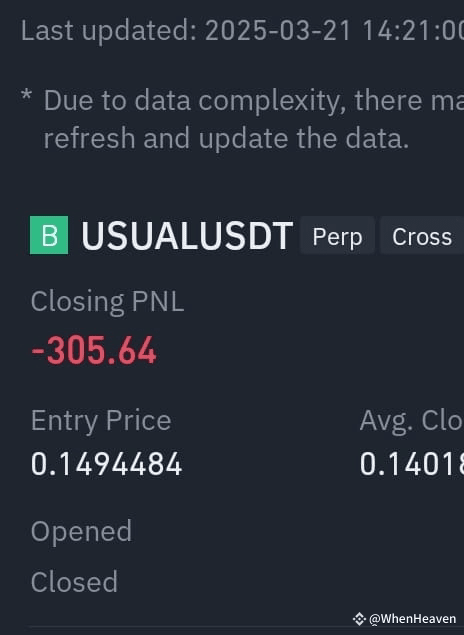Viewport: 464px width, 635px height.
Task: Click the Last updated timestamp text
Action: click(x=242, y=31)
